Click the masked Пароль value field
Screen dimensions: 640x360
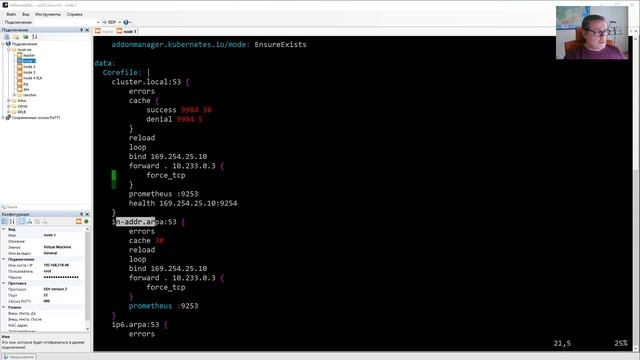pos(61,277)
